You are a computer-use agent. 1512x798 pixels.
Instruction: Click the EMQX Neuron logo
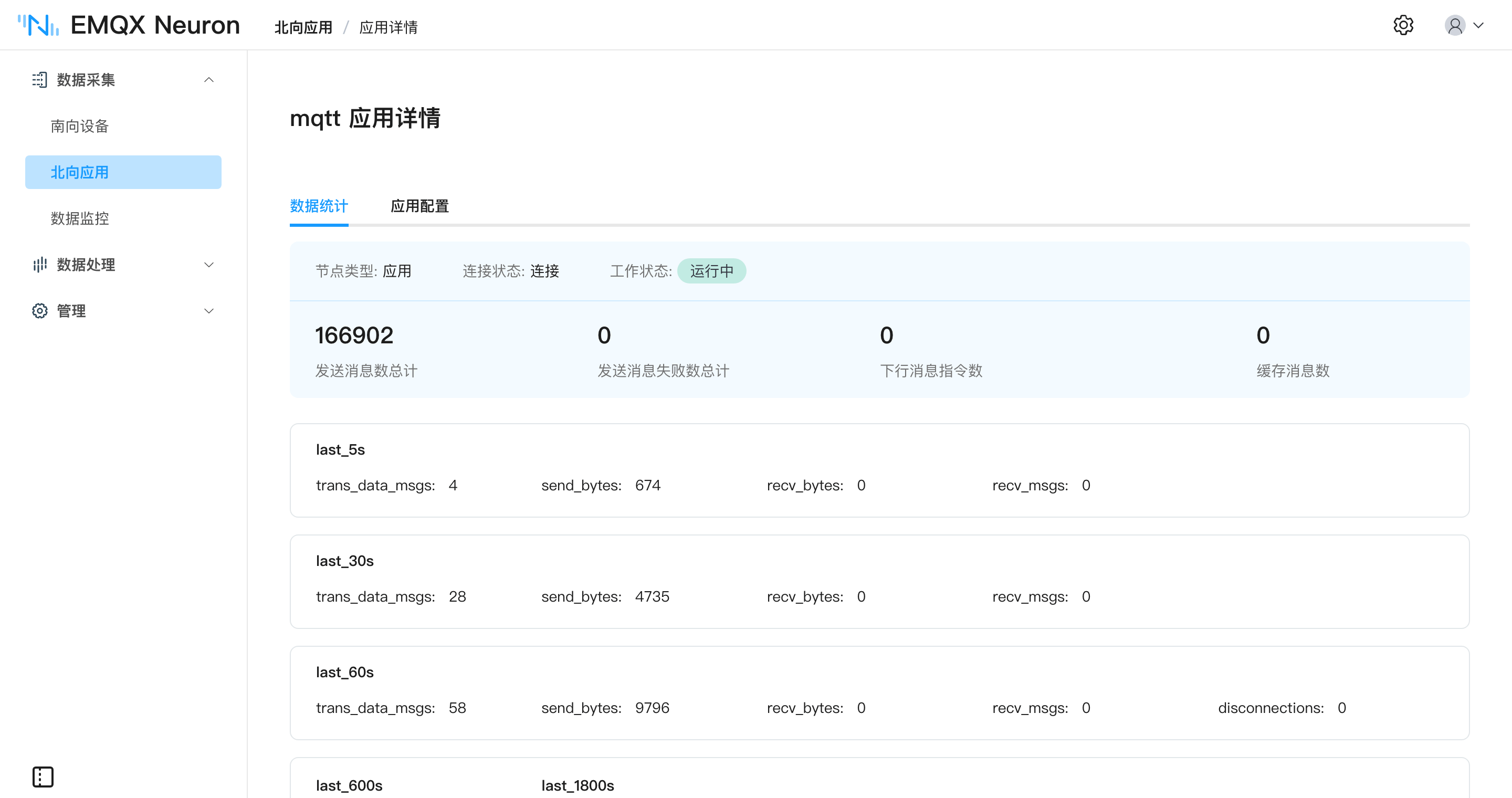click(x=129, y=25)
